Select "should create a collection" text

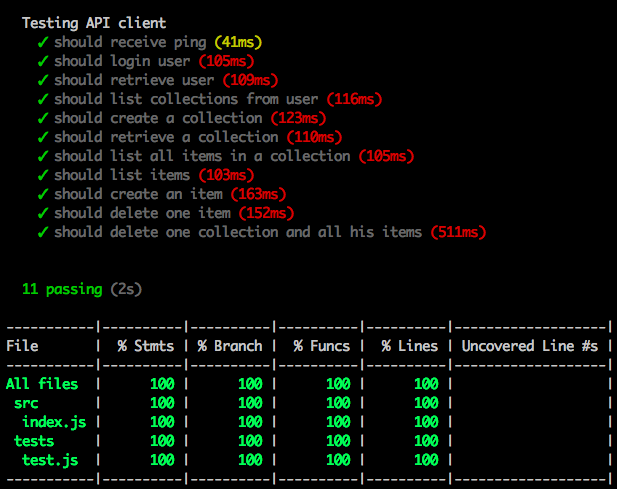click(158, 118)
